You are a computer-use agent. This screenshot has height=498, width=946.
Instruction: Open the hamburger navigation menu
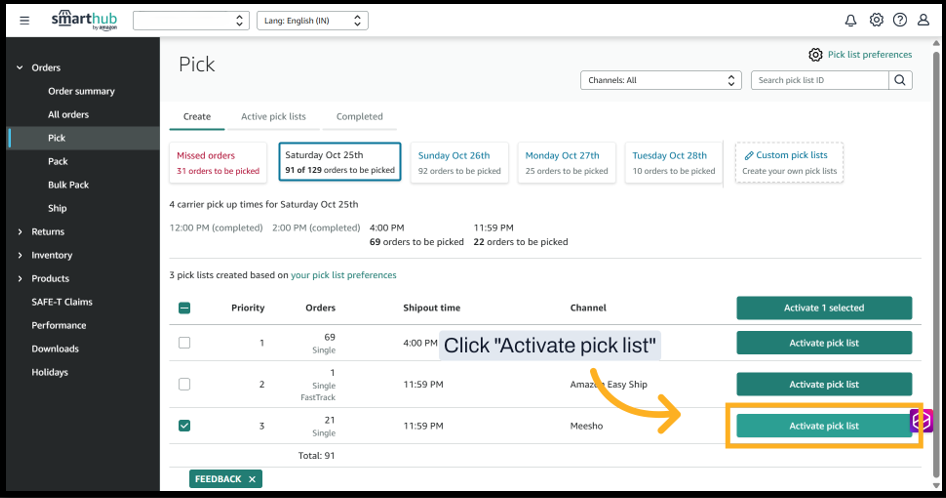25,20
